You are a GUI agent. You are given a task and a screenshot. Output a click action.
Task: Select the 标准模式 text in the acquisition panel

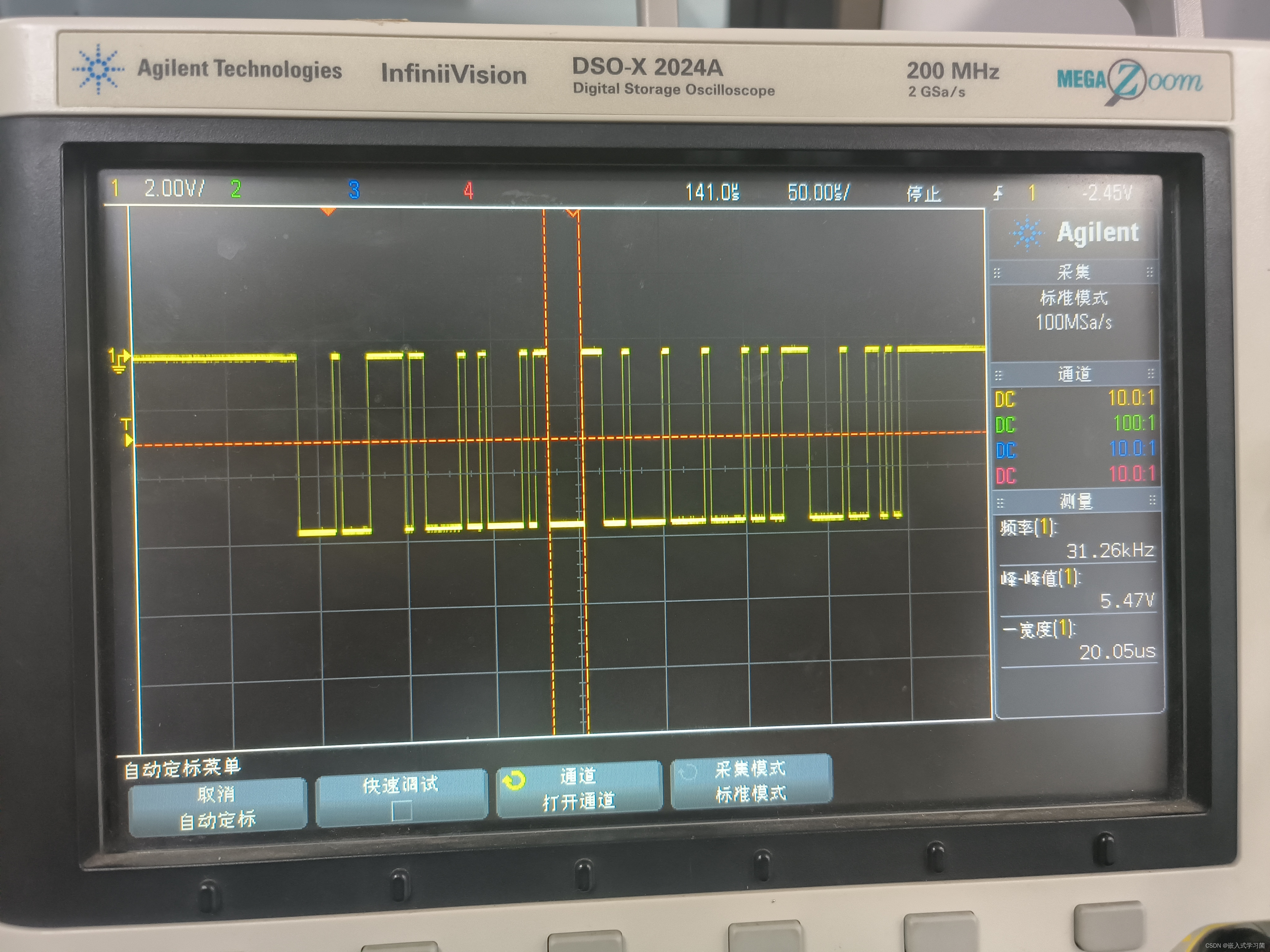click(1074, 297)
